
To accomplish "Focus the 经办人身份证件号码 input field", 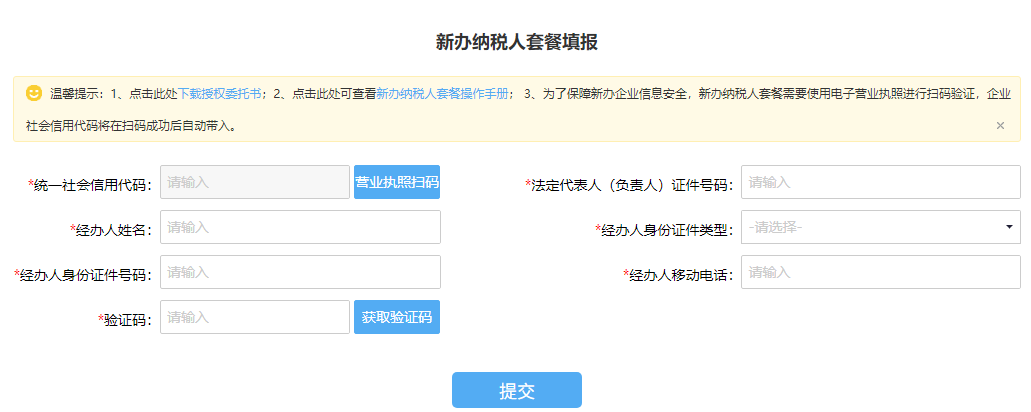I will [x=300, y=272].
